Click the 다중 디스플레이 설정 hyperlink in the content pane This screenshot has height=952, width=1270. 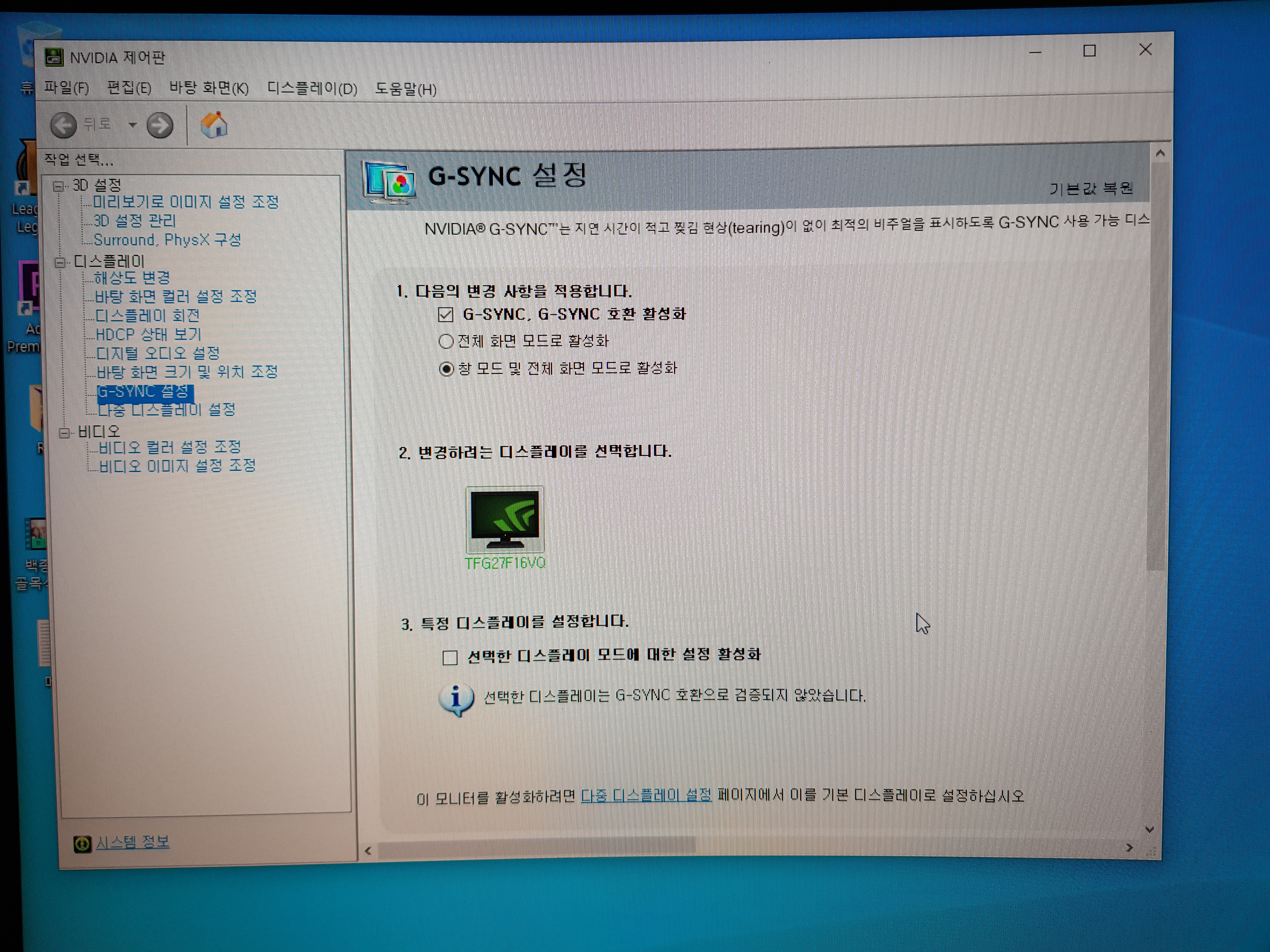(x=646, y=795)
